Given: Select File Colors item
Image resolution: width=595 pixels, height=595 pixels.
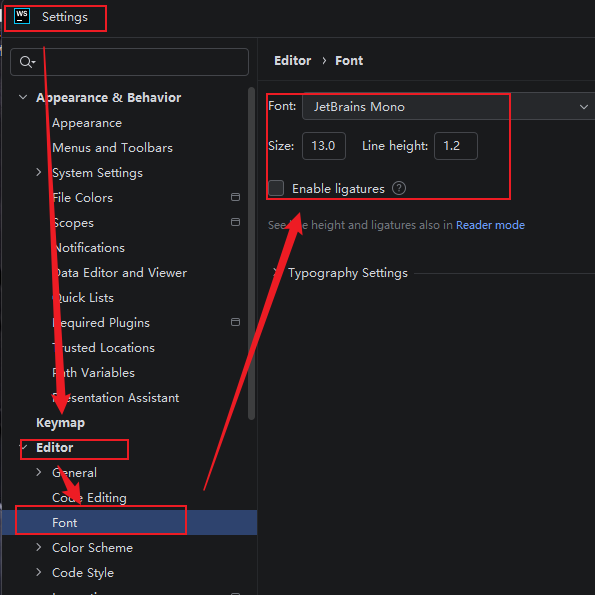Looking at the screenshot, I should [82, 198].
